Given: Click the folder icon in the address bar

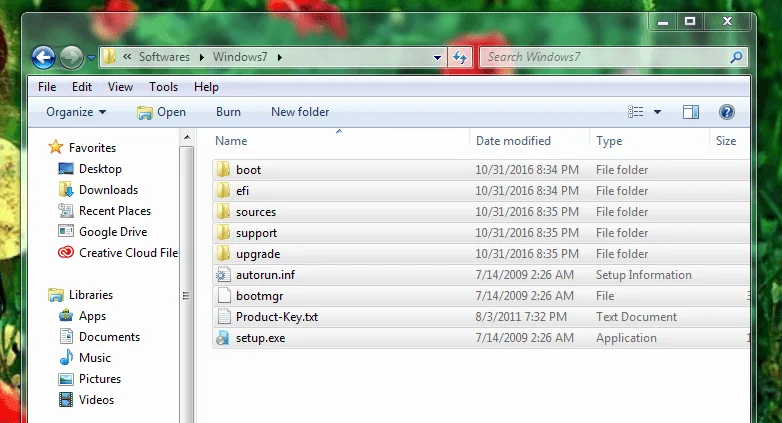Looking at the screenshot, I should pos(109,57).
